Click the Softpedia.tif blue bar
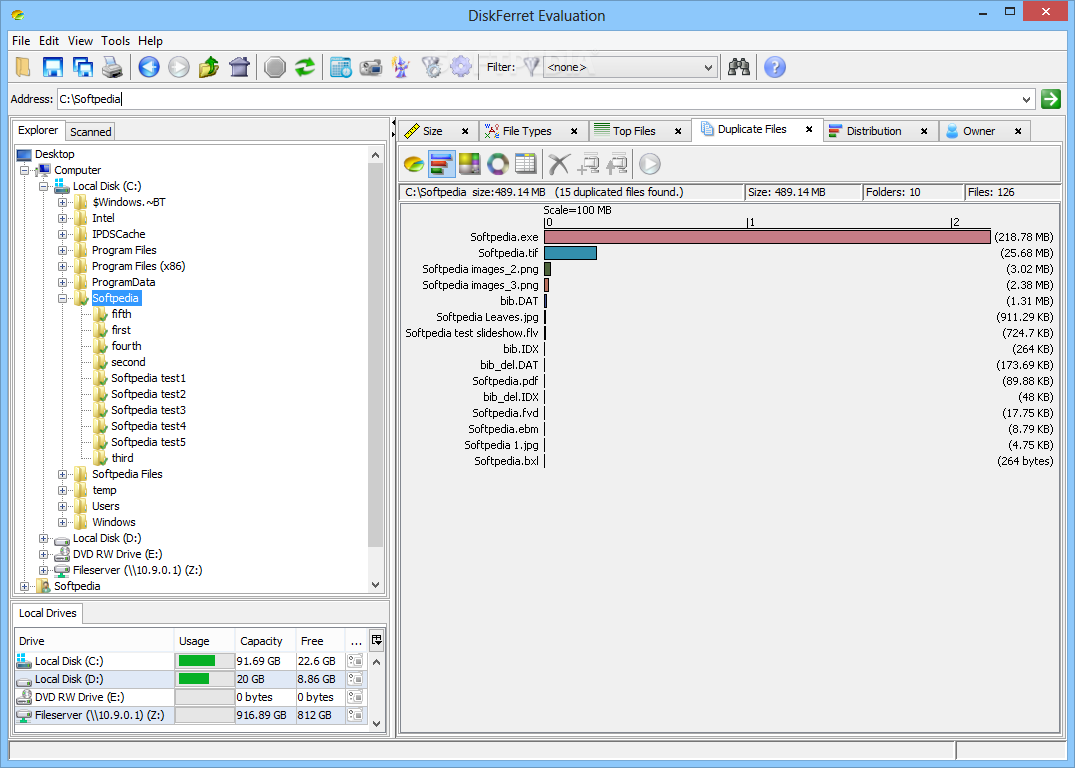The width and height of the screenshot is (1075, 768). coord(570,253)
